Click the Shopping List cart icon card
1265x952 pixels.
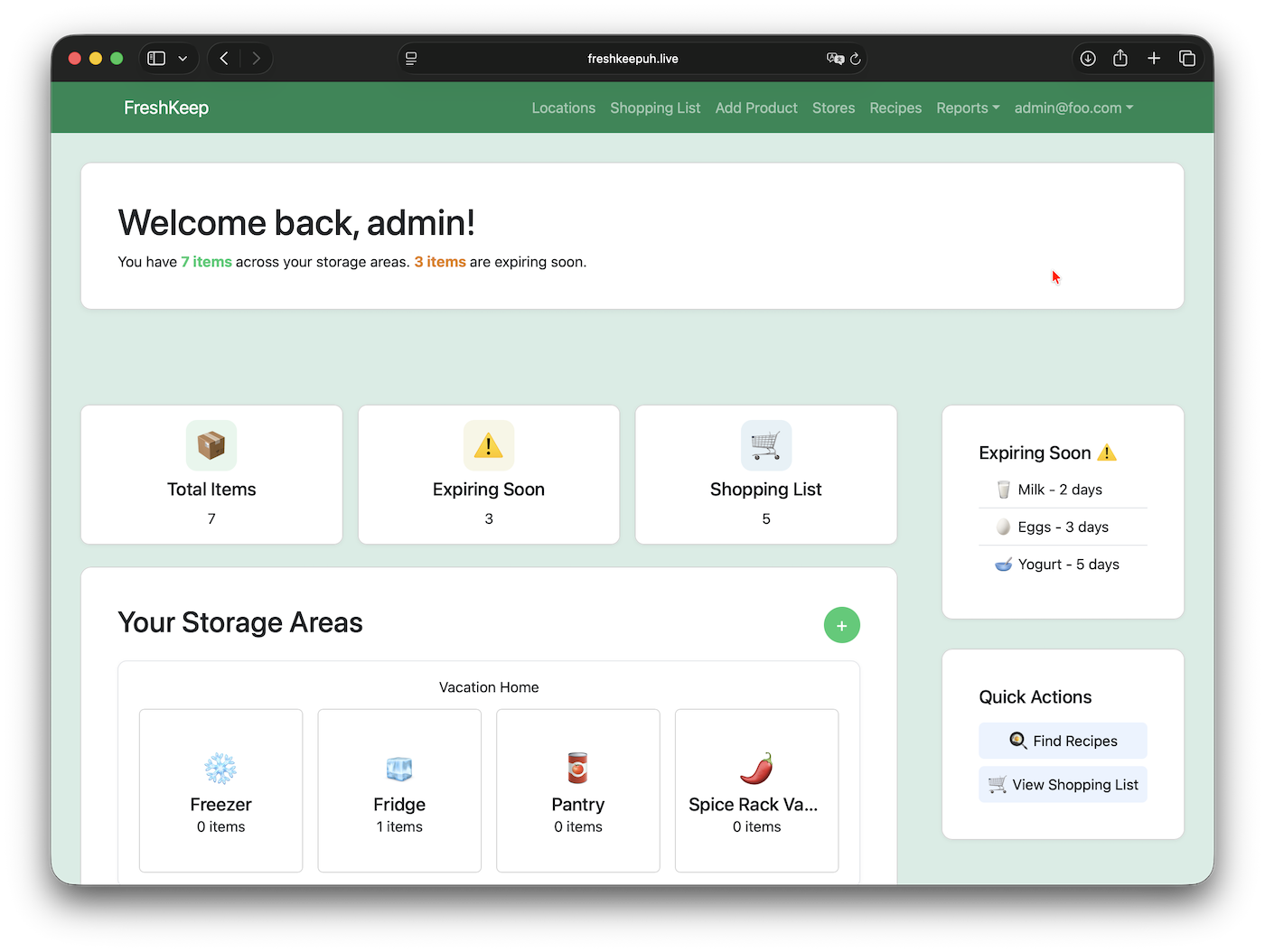click(x=765, y=445)
